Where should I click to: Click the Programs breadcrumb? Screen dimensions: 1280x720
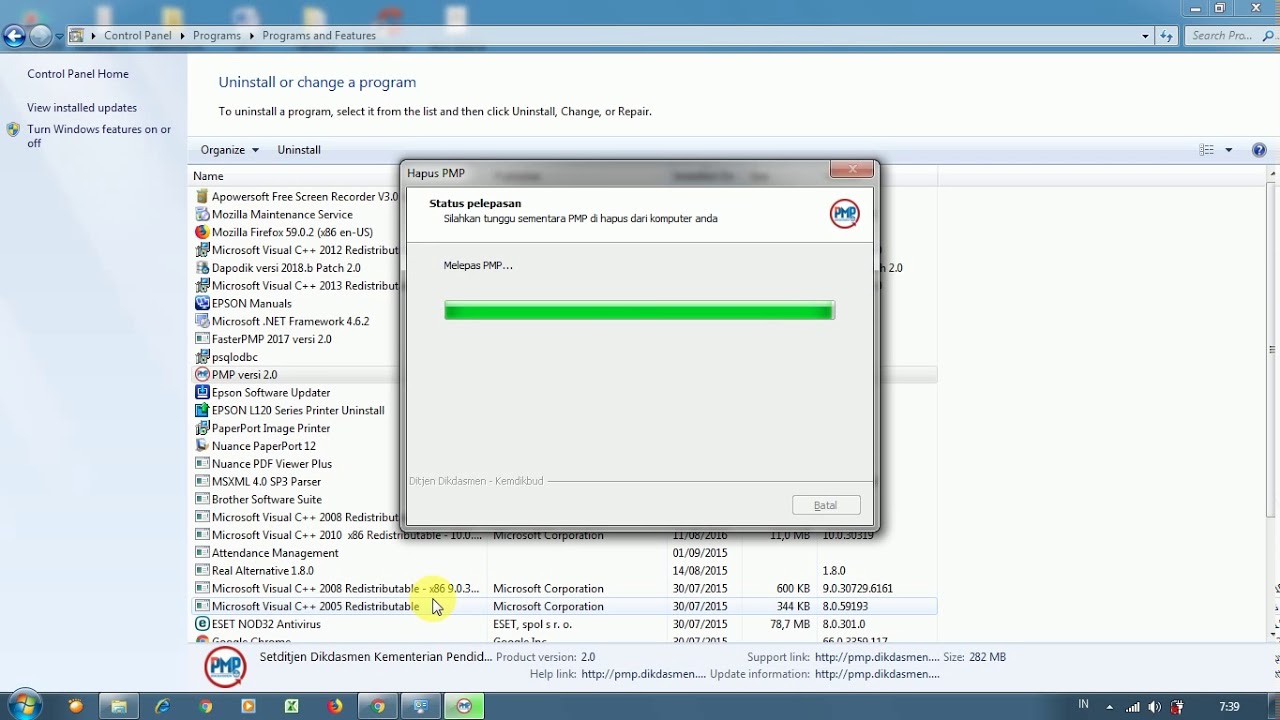coord(217,36)
